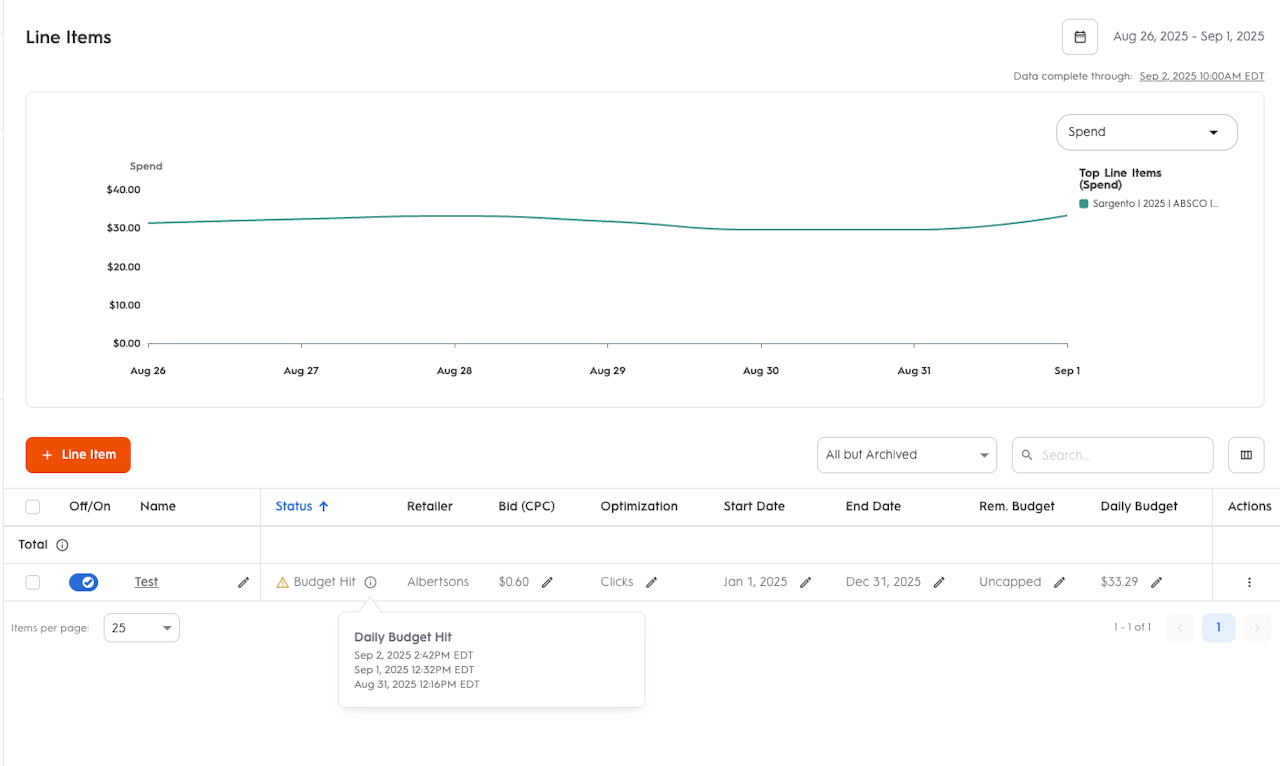This screenshot has width=1280, height=766.
Task: Click the info icon beside Total
Action: [62, 545]
